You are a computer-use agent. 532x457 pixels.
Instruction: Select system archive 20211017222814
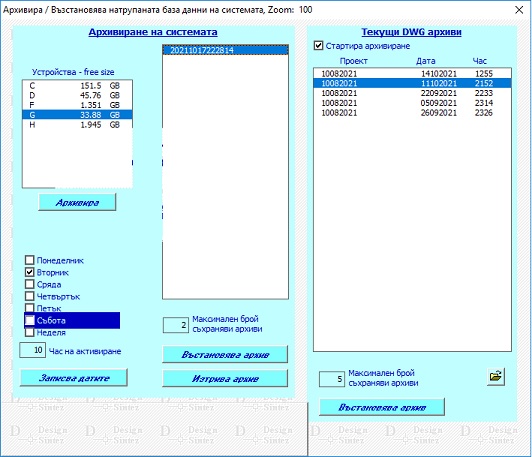coord(226,50)
